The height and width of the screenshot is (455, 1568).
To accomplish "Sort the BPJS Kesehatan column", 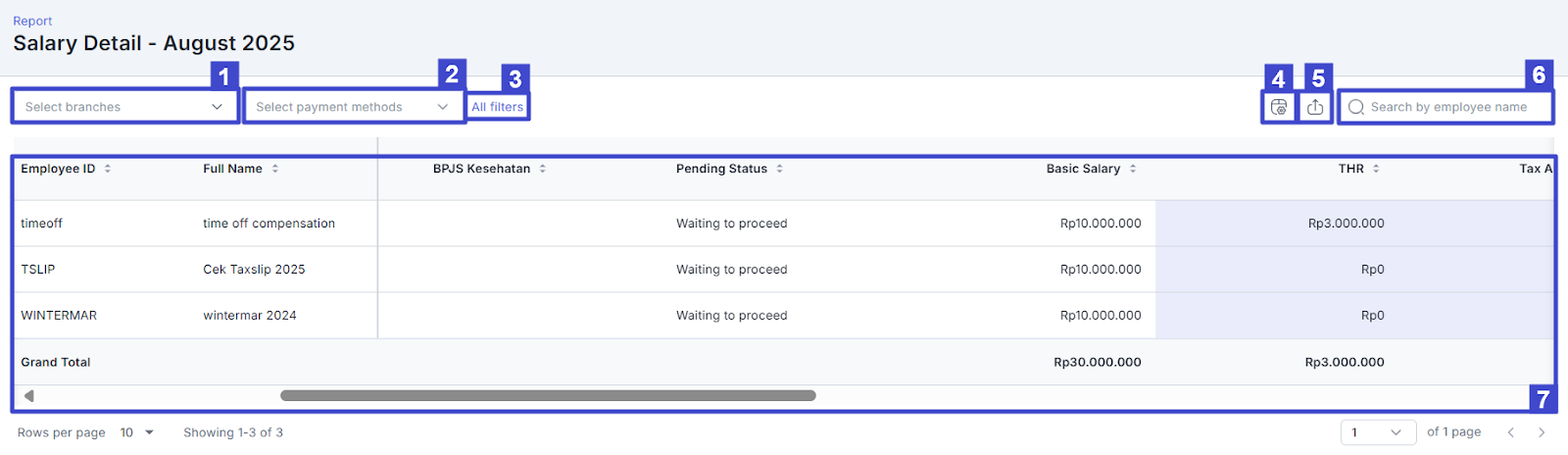I will [543, 169].
